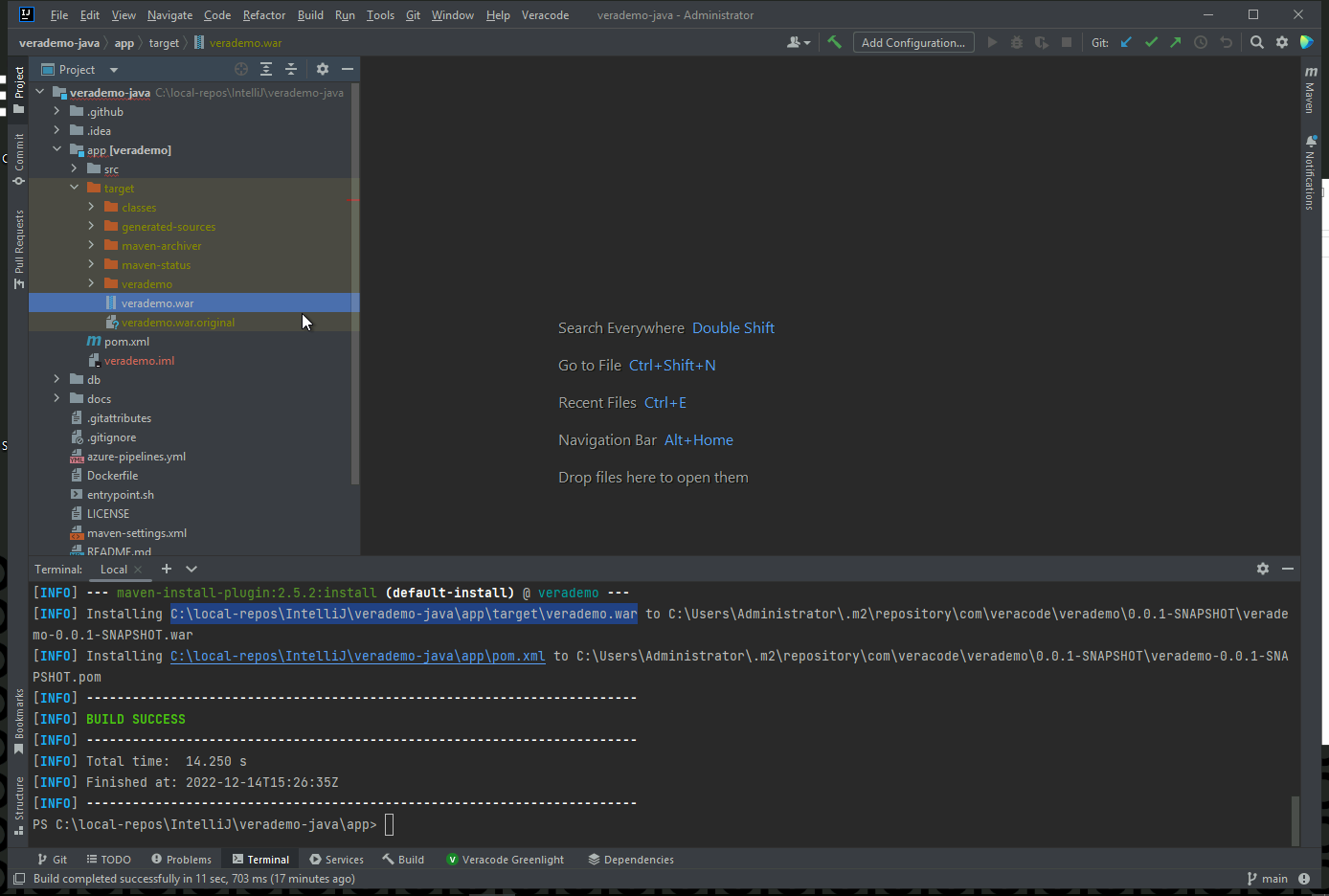The height and width of the screenshot is (896, 1329).
Task: Click the verademo.war path link in terminal
Action: click(x=404, y=614)
